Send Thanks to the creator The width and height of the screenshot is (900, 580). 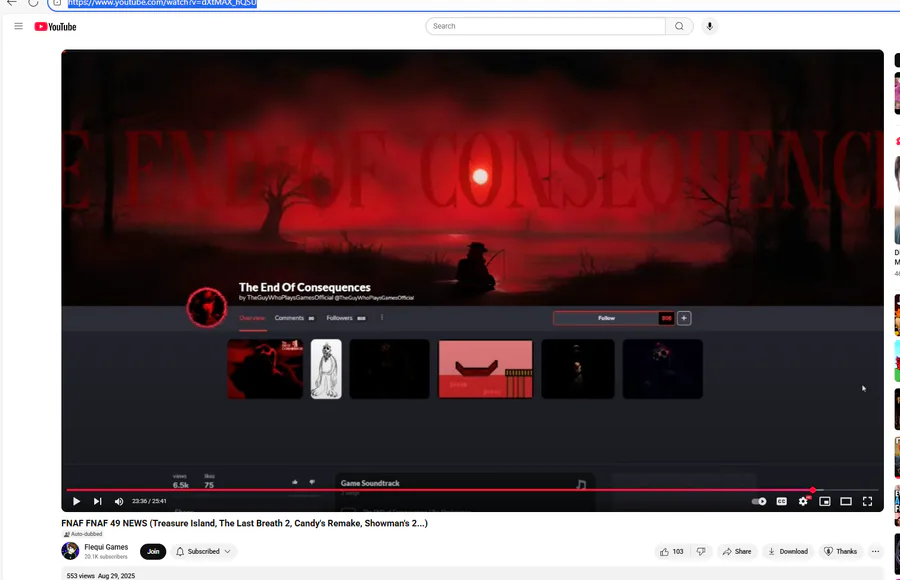click(x=841, y=551)
